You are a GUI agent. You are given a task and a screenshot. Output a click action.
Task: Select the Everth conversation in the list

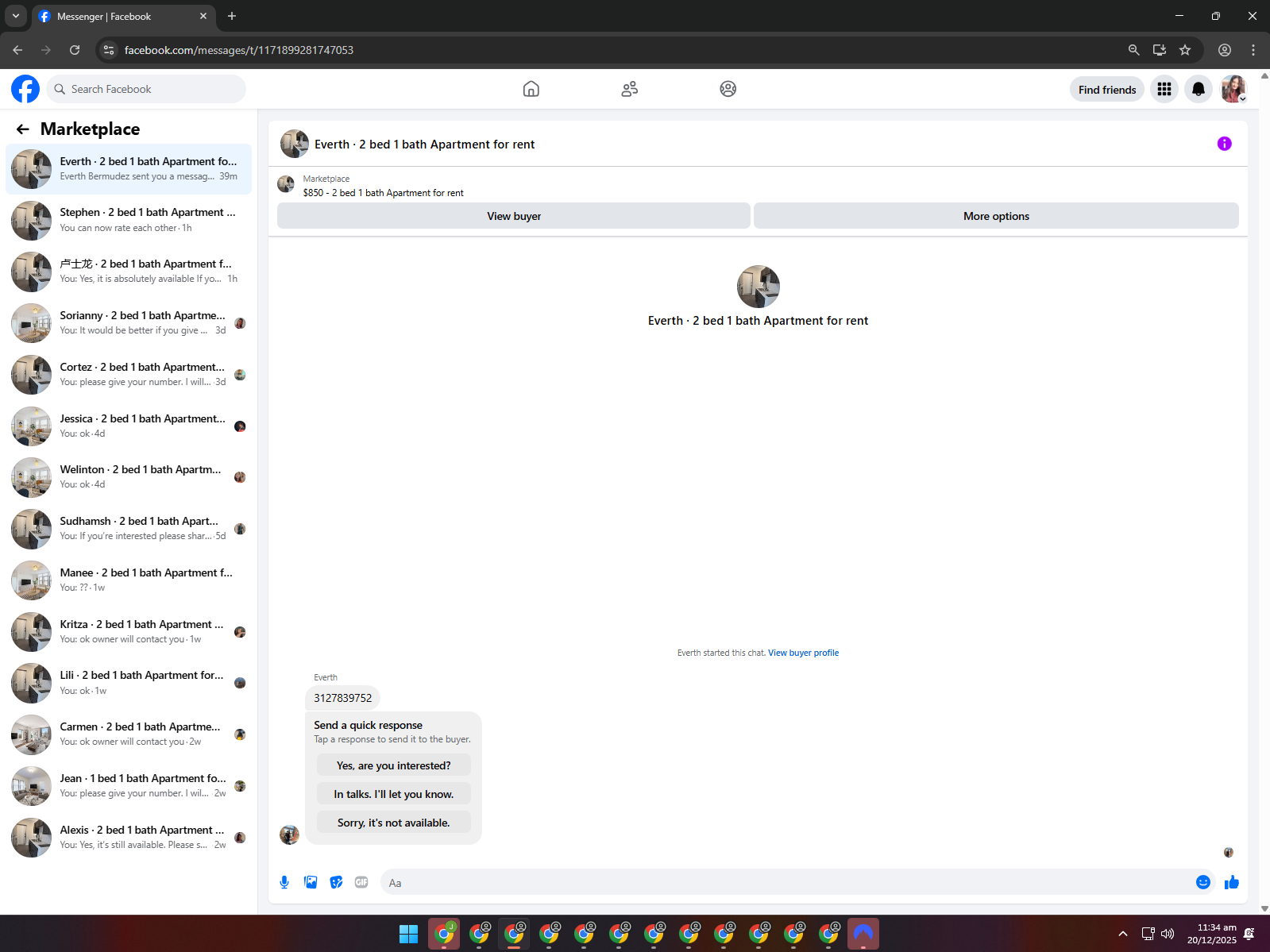click(x=129, y=169)
